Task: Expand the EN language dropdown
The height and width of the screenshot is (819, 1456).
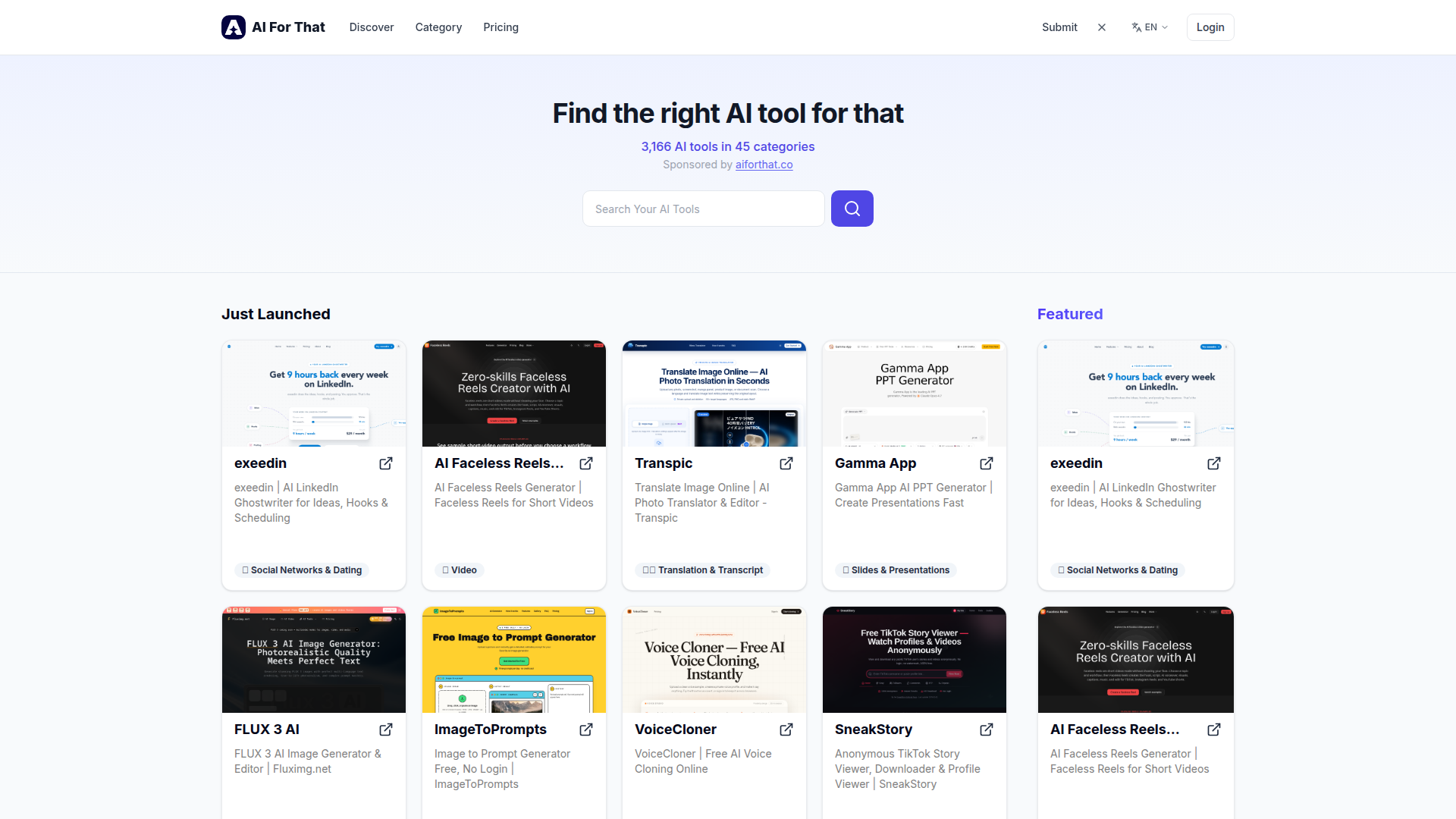Action: point(1150,27)
